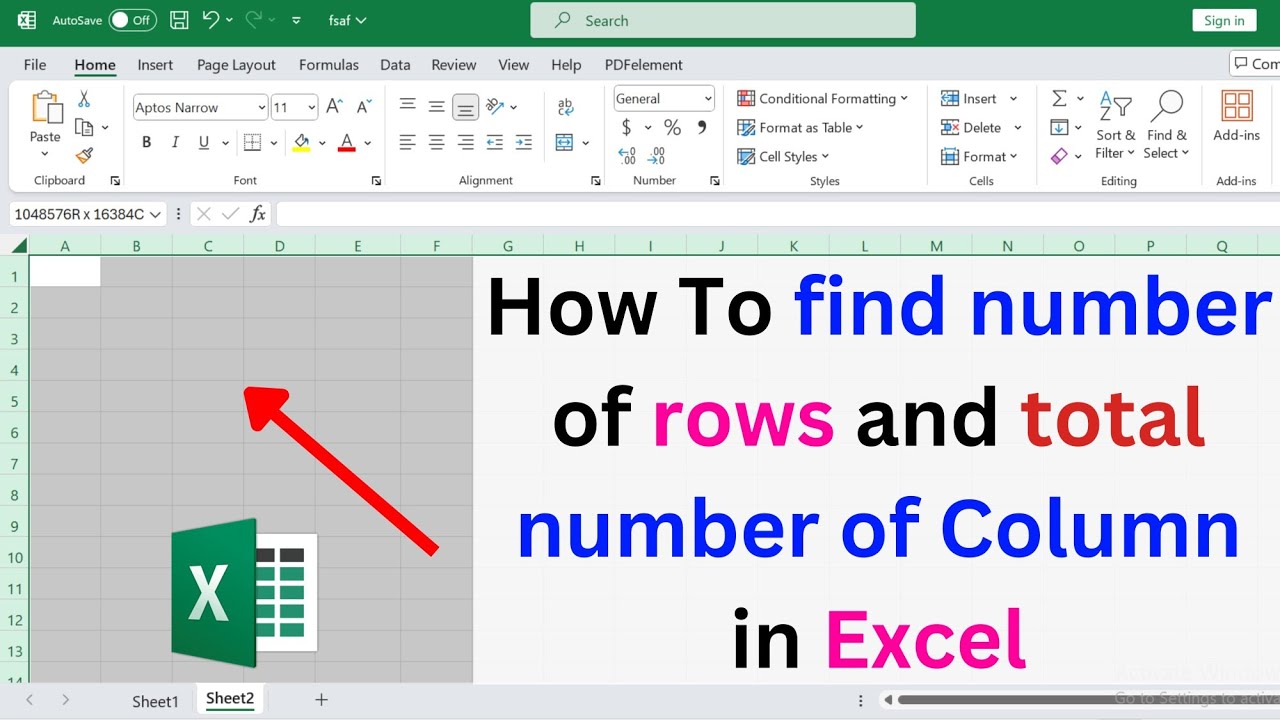Click the Orientation angle text icon
The width and height of the screenshot is (1280, 720).
[494, 106]
